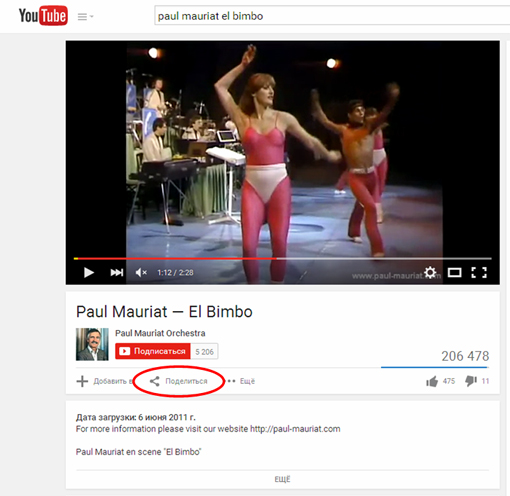Dislike the video with thumbs down

point(471,381)
